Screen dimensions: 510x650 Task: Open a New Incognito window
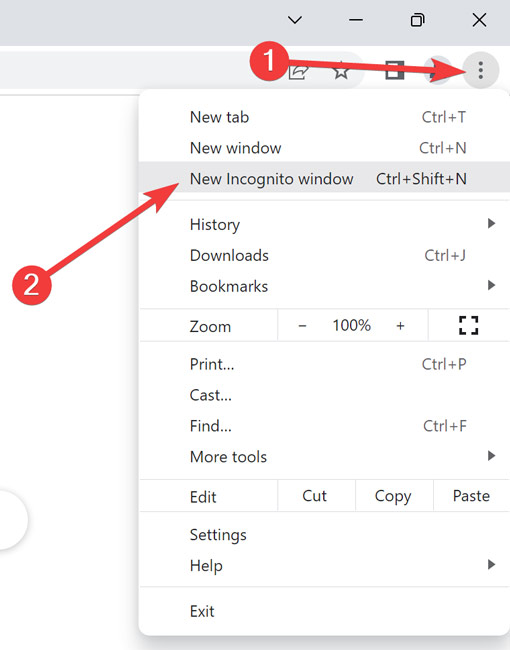[325, 179]
